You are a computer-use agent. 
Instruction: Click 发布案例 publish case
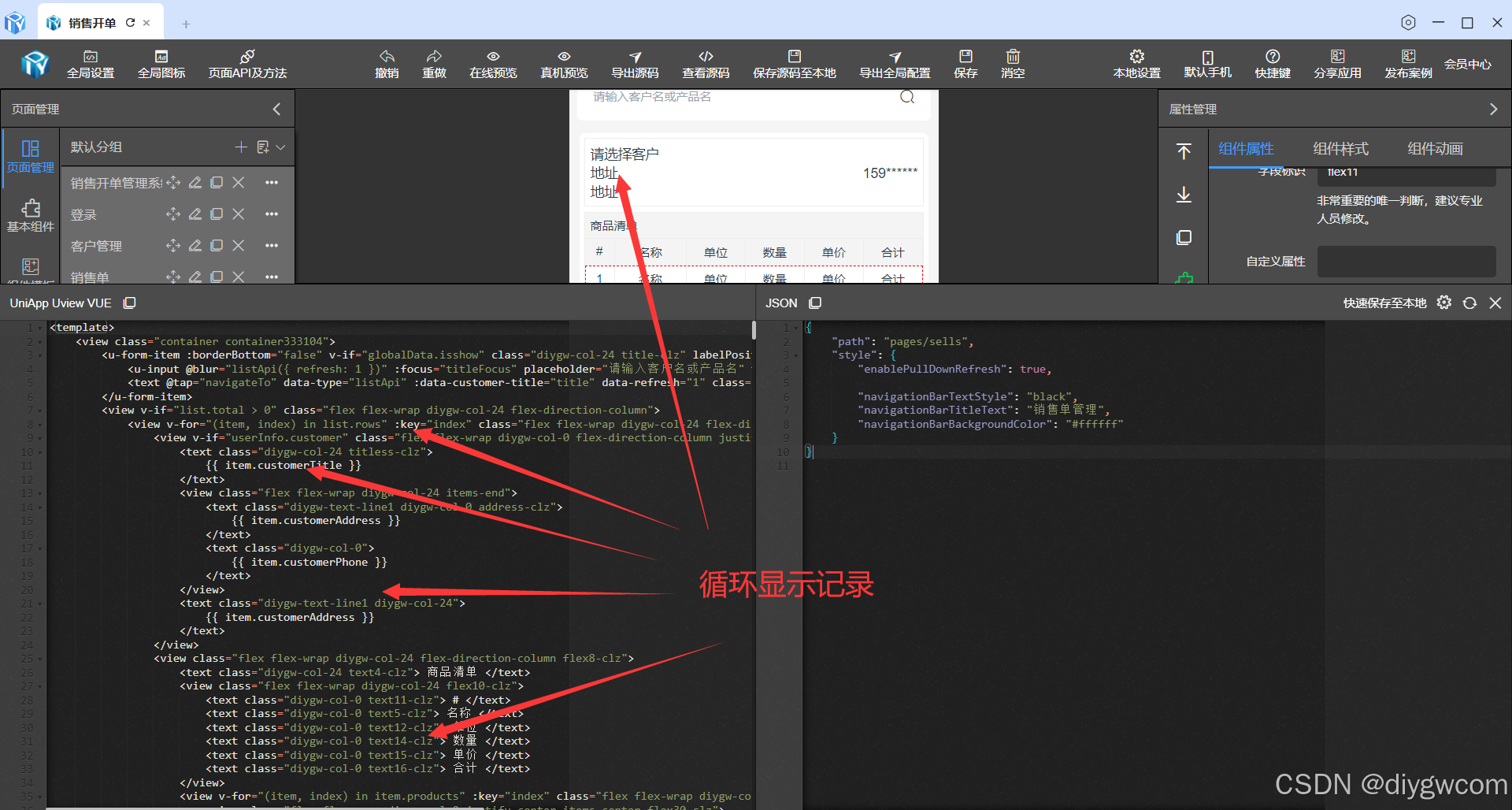point(1409,64)
